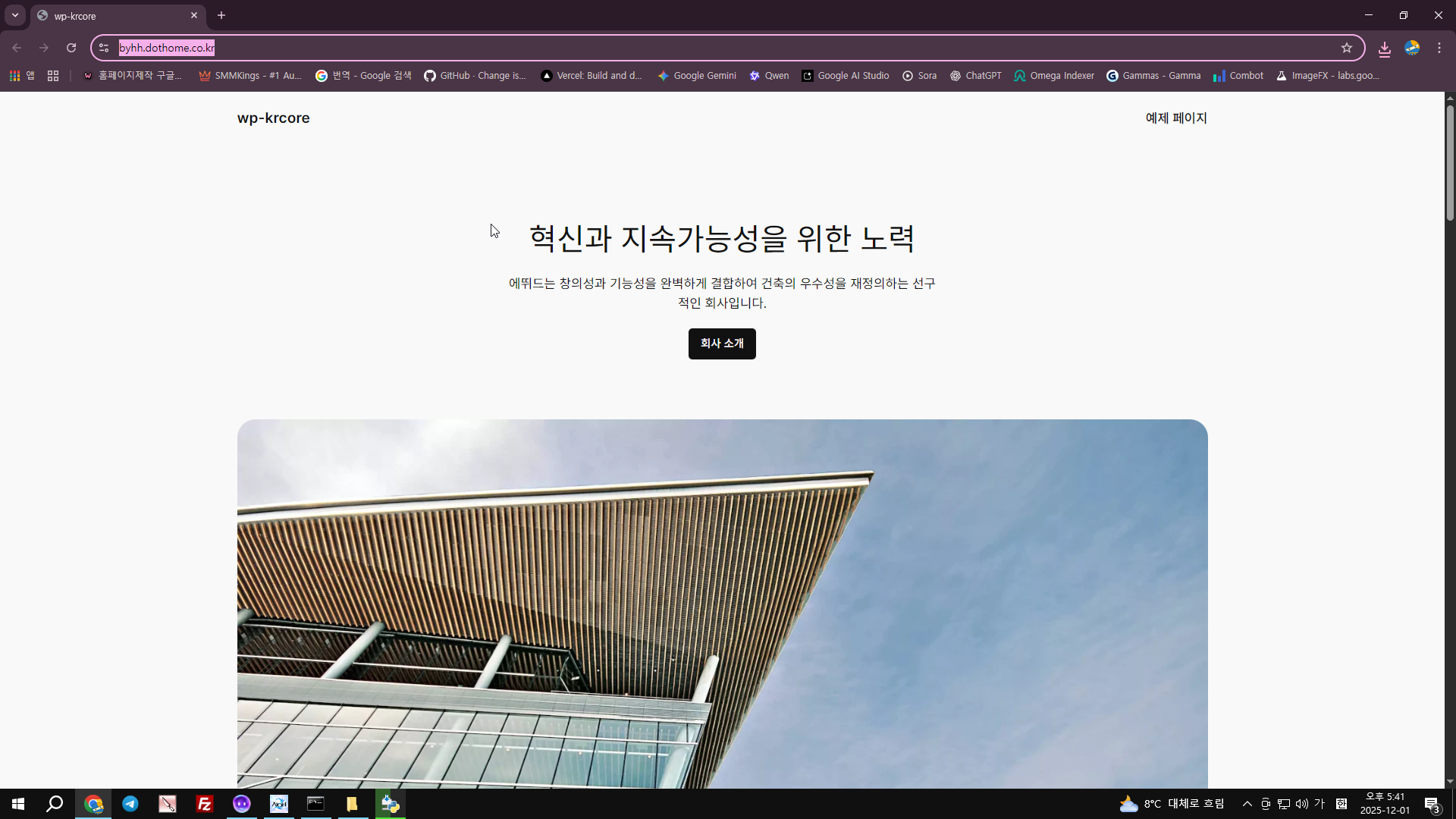1456x819 pixels.
Task: Open site information in the address bar
Action: [x=103, y=48]
